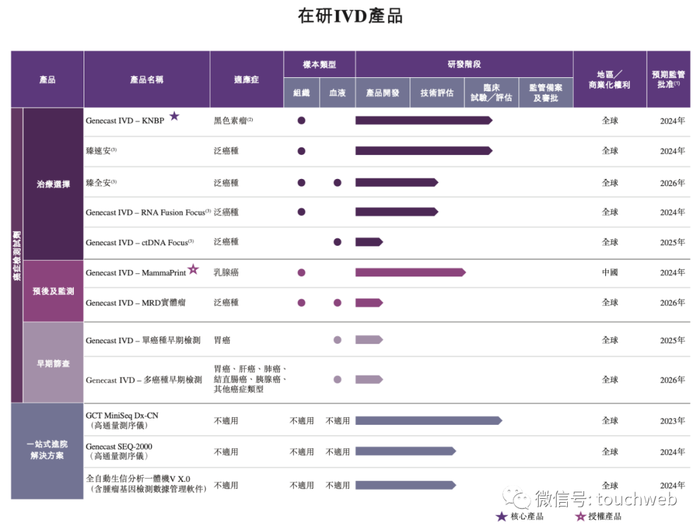Click the blood dot in the 單癌種早期檢測 row
Image resolution: width=700 pixels, height=530 pixels.
click(338, 340)
